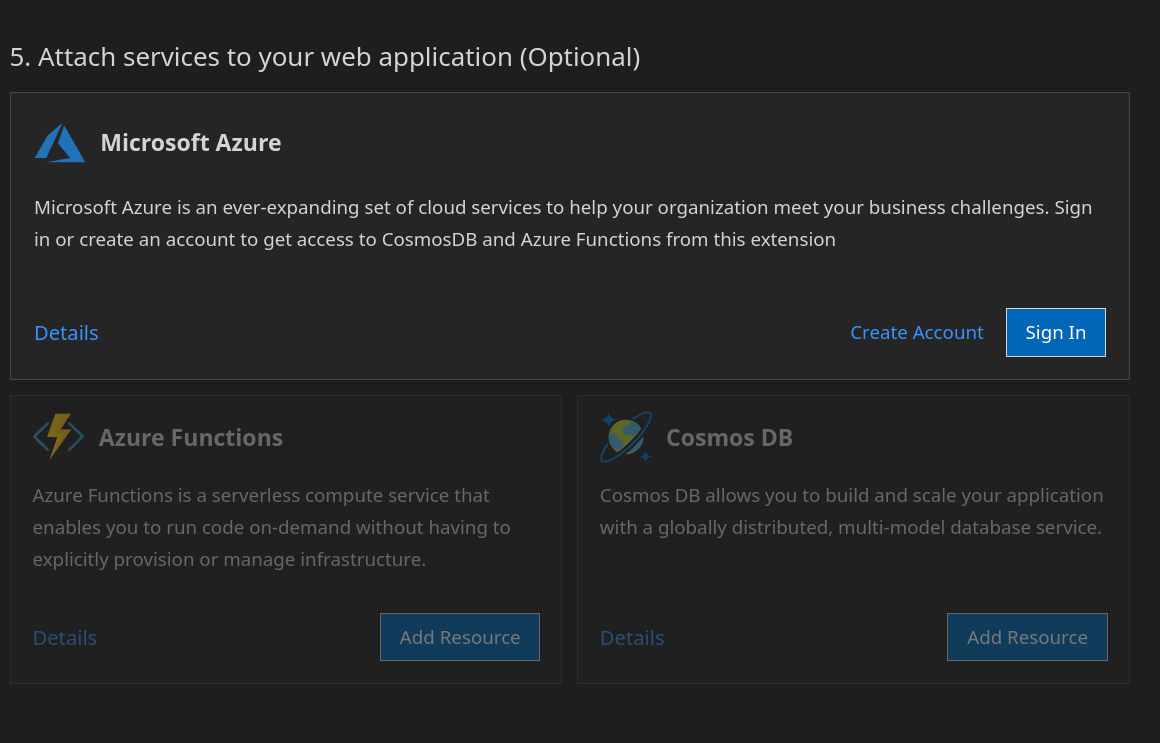1160x743 pixels.
Task: Click the "5. Attach services" section heading
Action: tap(326, 57)
